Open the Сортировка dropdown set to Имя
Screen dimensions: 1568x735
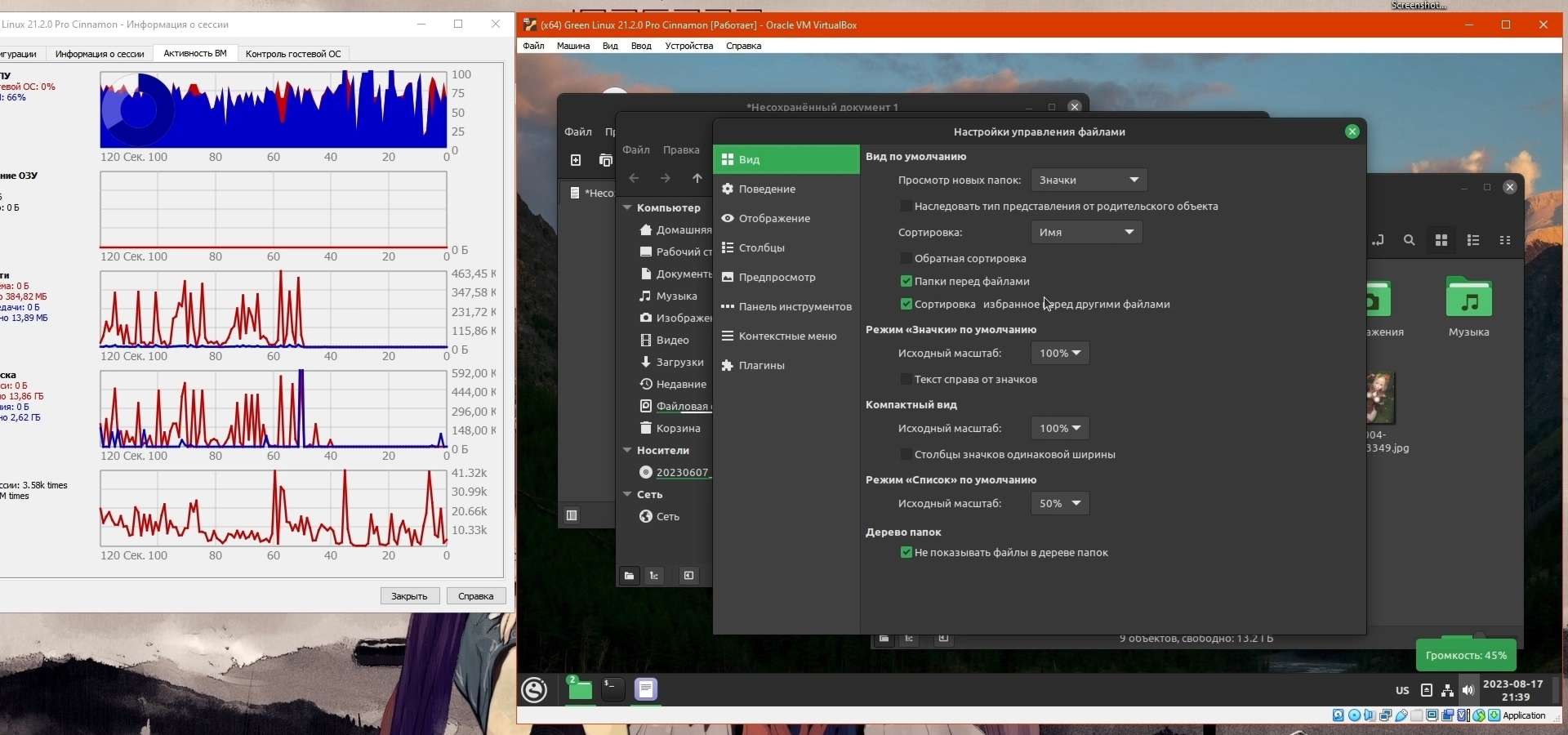[1086, 232]
